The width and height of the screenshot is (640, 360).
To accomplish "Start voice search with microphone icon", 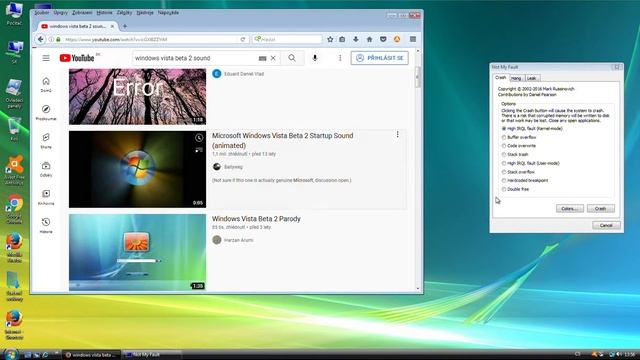I will coord(315,58).
